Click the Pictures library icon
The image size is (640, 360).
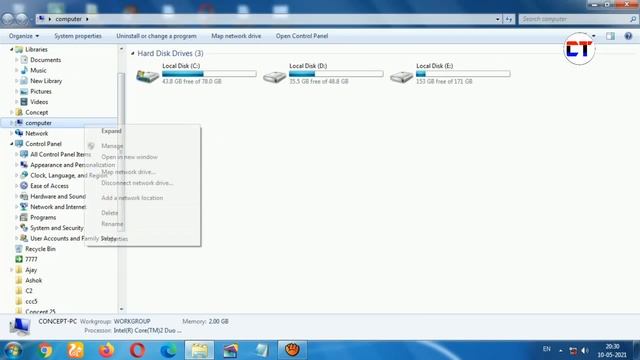(24, 91)
